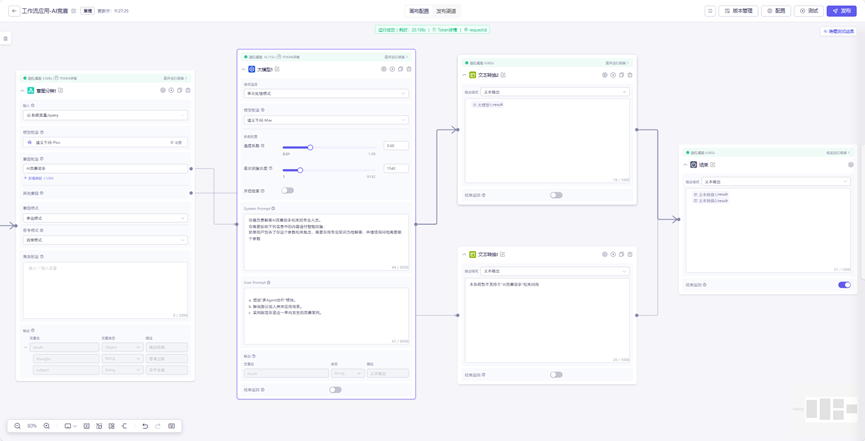Toggle 结果返回 switch in lower 文本转换 node

click(x=556, y=375)
